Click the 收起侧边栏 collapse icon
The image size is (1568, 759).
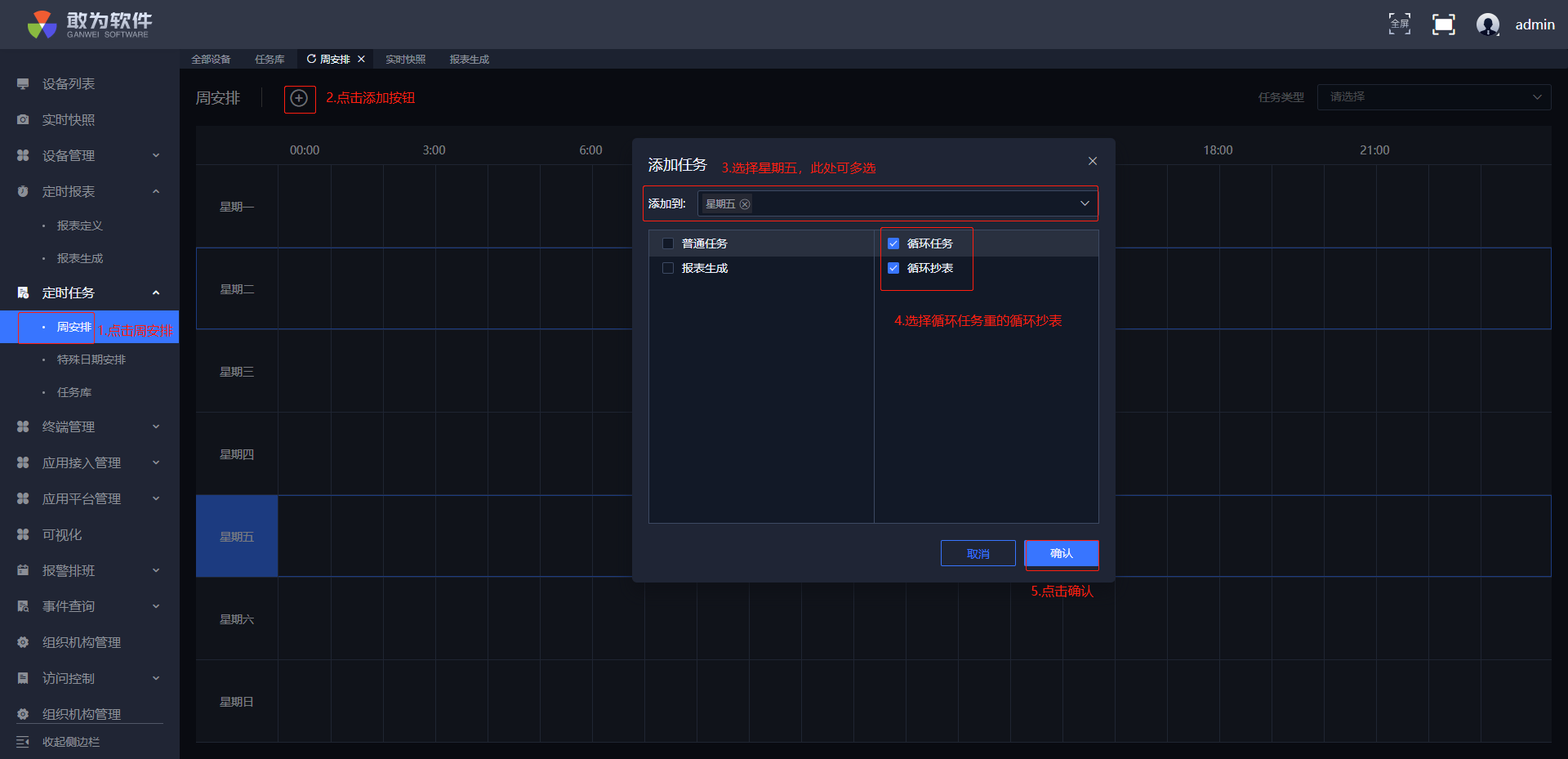[23, 742]
